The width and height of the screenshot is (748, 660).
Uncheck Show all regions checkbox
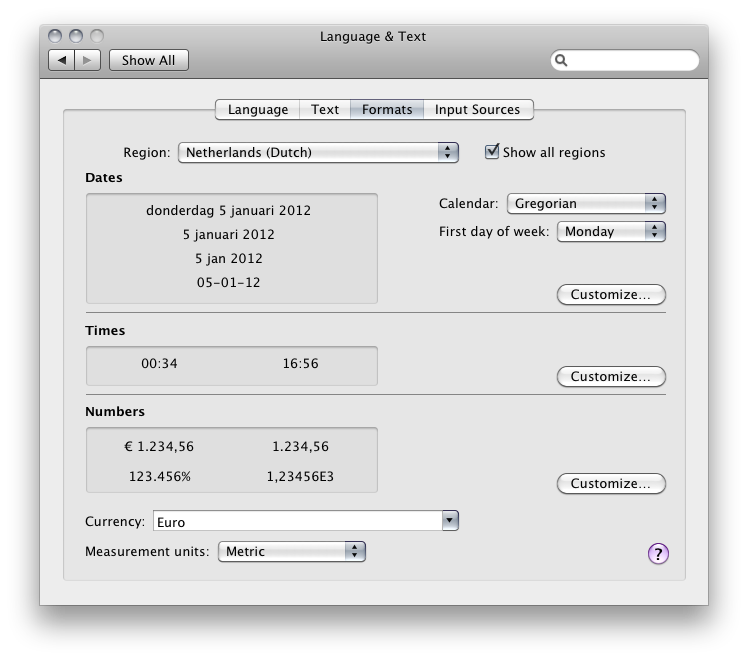[491, 152]
